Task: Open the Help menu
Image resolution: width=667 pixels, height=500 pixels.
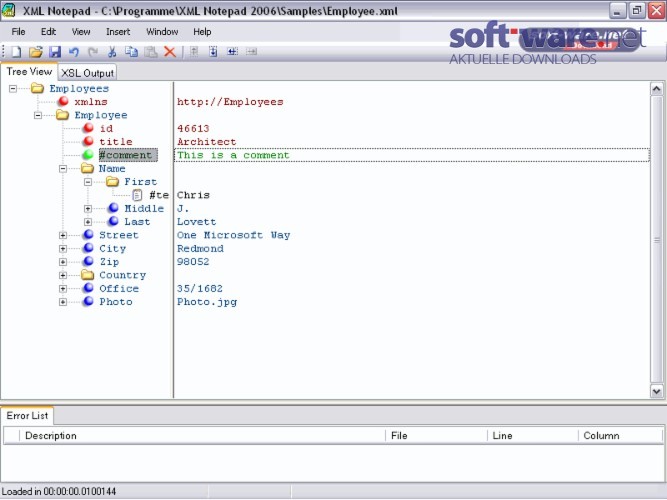Action: (x=202, y=32)
